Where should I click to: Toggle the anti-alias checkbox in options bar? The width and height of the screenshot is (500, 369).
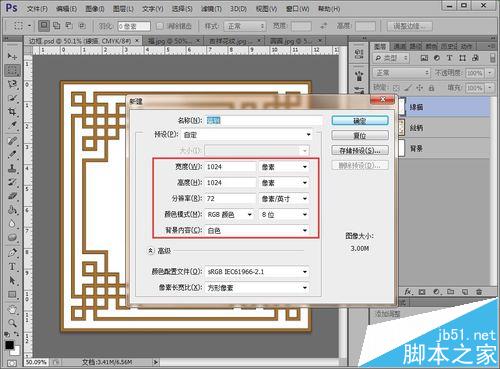[160, 26]
